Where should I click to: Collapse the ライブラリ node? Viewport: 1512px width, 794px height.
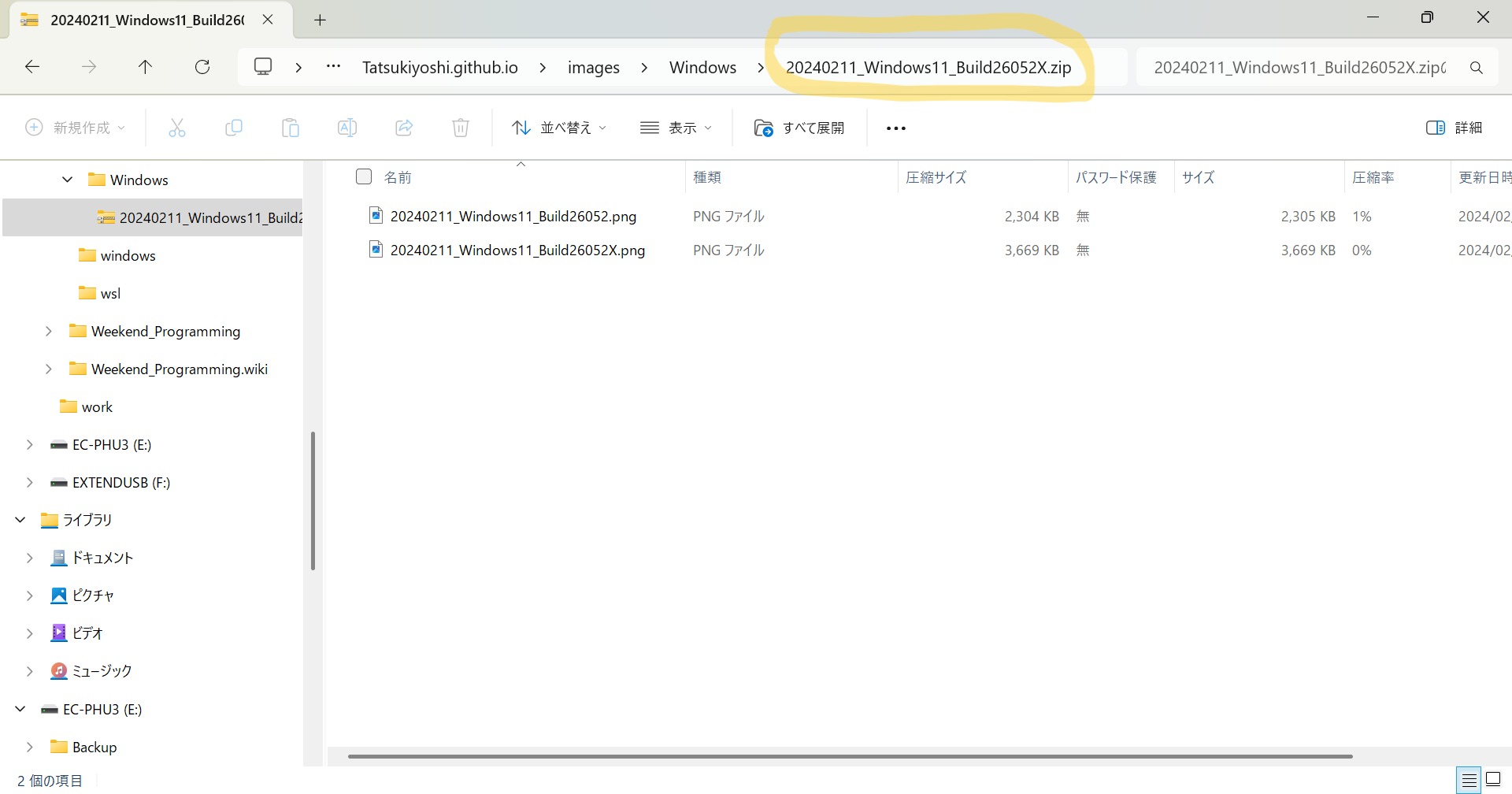click(20, 520)
